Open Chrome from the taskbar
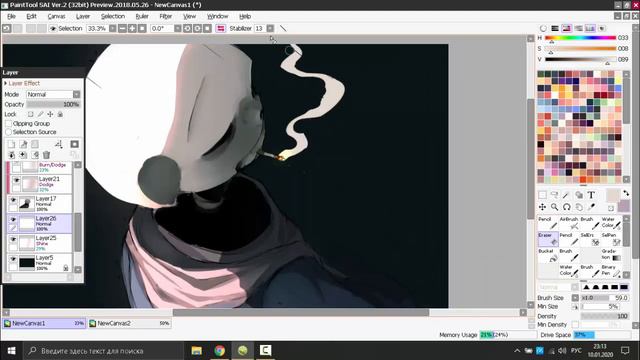 [220, 351]
